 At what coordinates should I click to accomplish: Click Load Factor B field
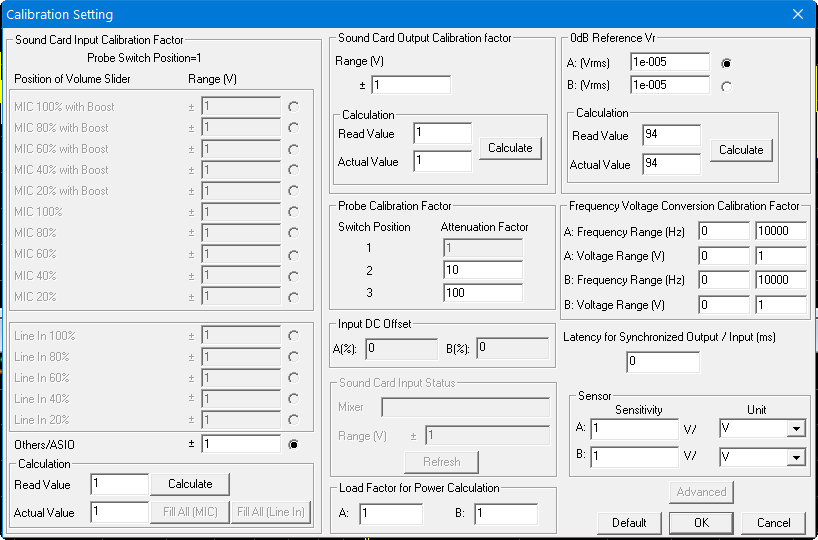pos(506,514)
